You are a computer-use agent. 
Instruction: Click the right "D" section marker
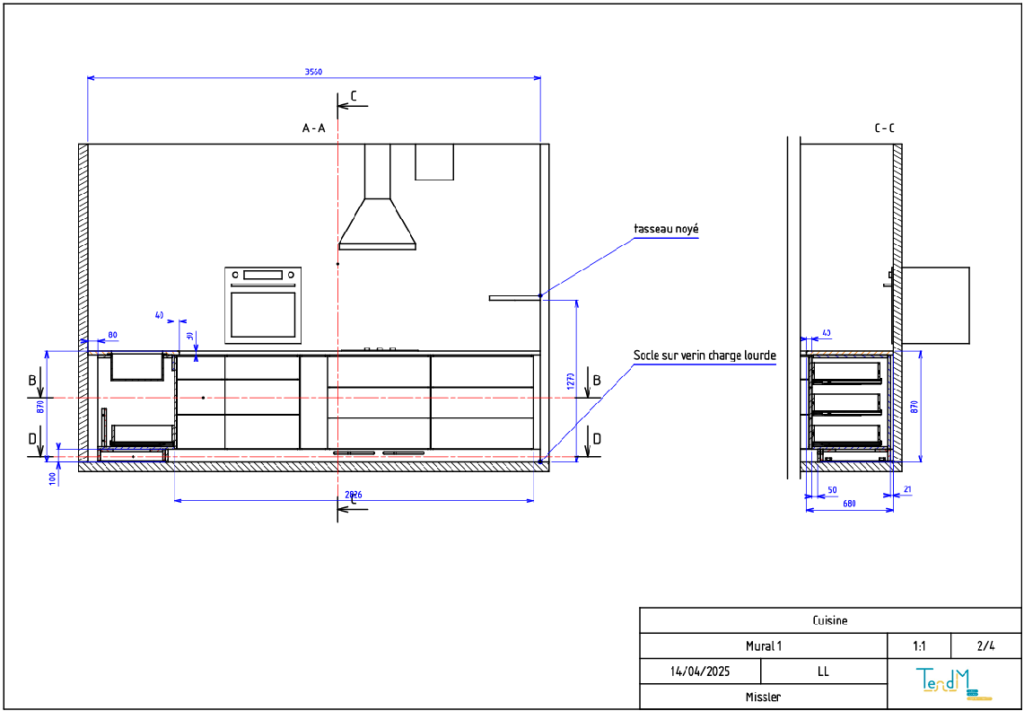click(x=596, y=439)
